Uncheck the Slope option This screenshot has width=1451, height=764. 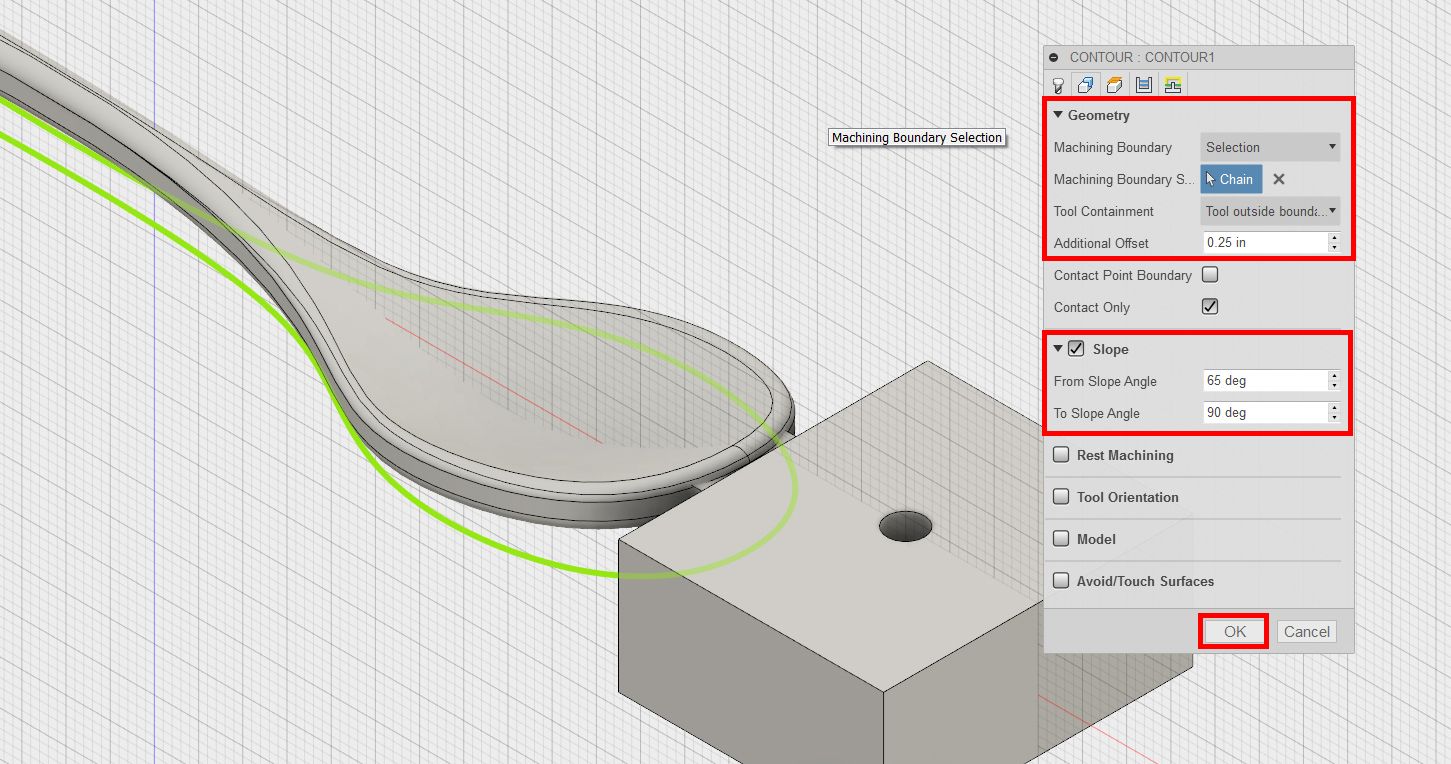pos(1076,349)
